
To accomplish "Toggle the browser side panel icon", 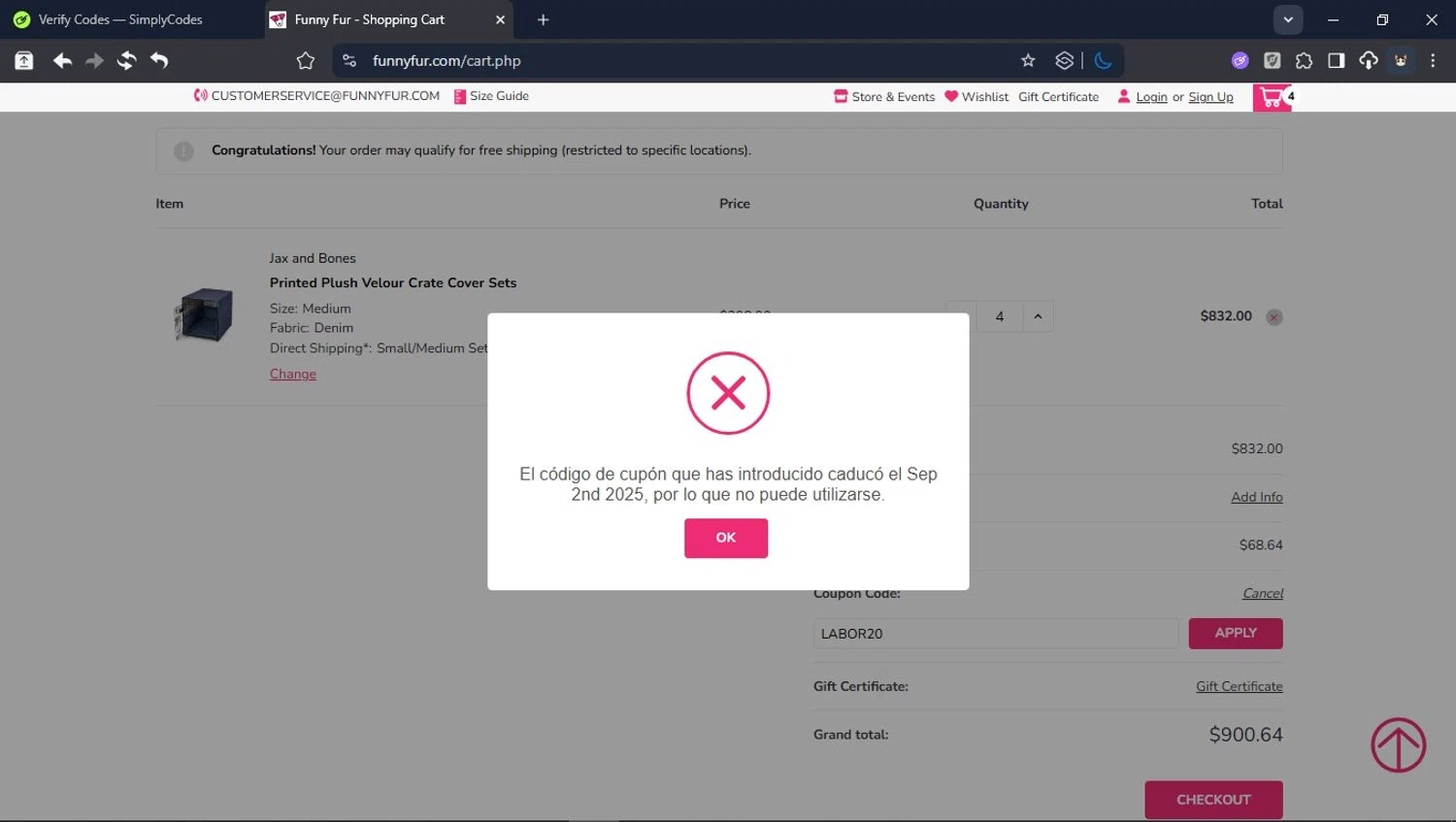I will (x=1336, y=60).
